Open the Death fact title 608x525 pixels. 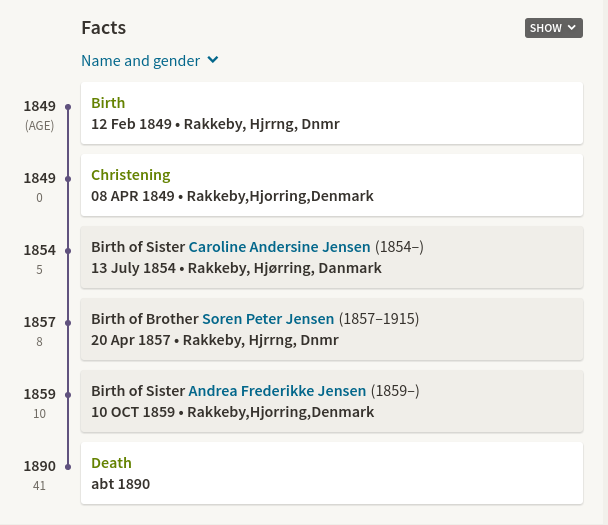coord(111,463)
